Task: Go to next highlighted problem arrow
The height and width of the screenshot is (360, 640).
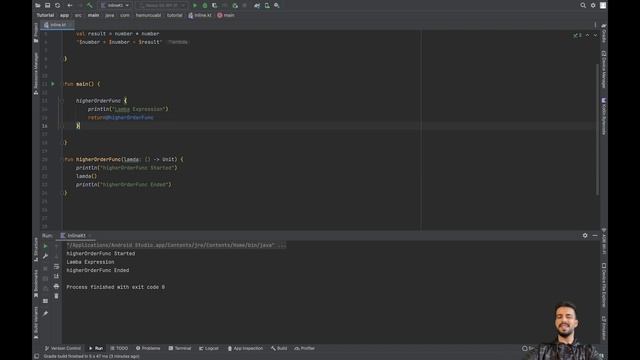Action: (595, 36)
